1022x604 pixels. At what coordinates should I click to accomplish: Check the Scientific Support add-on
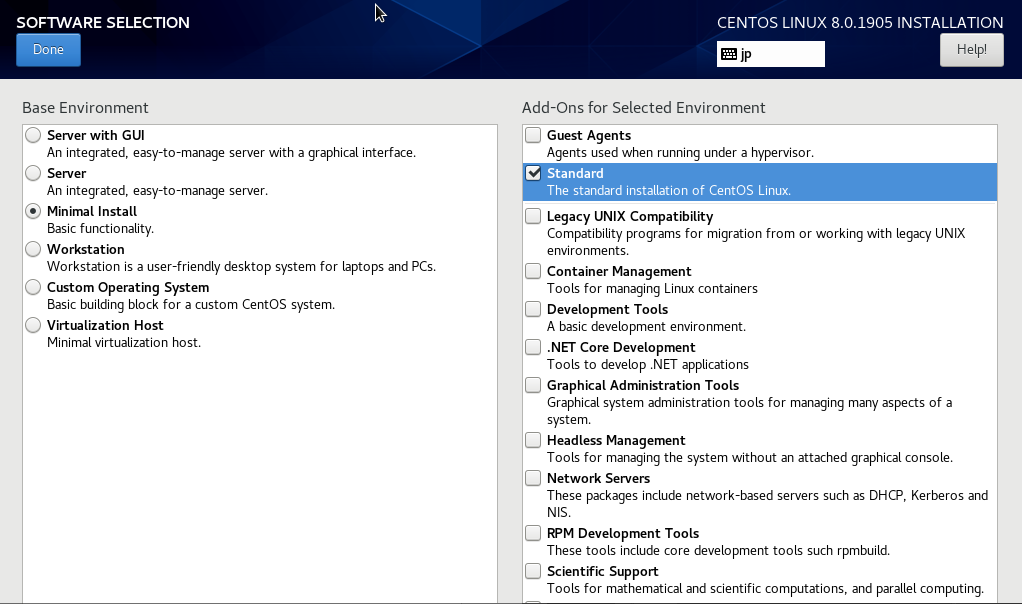tap(533, 571)
